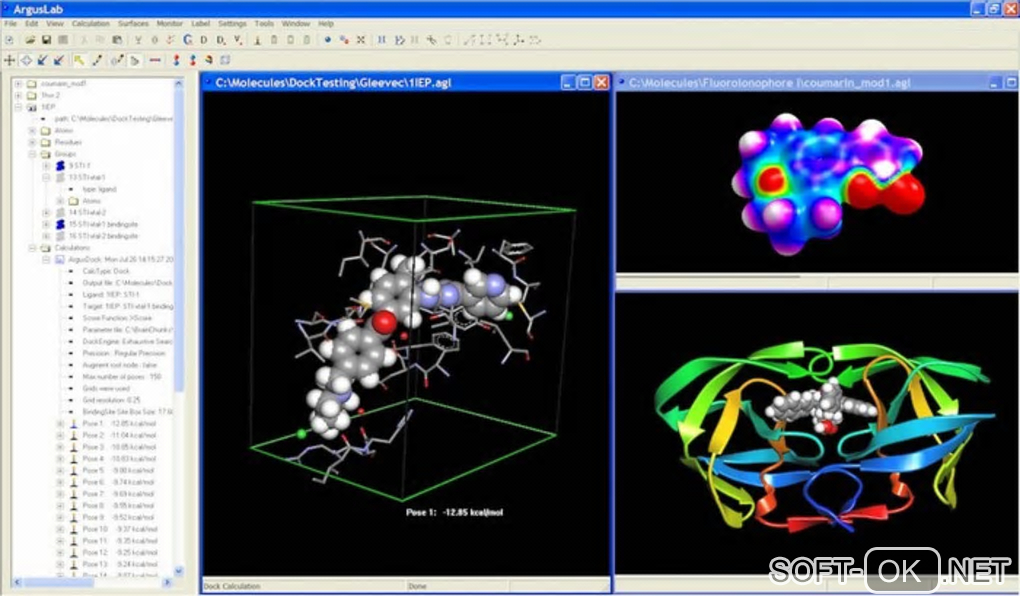Click the Save disk icon in toolbar
Viewport: 1020px width, 596px height.
point(46,40)
